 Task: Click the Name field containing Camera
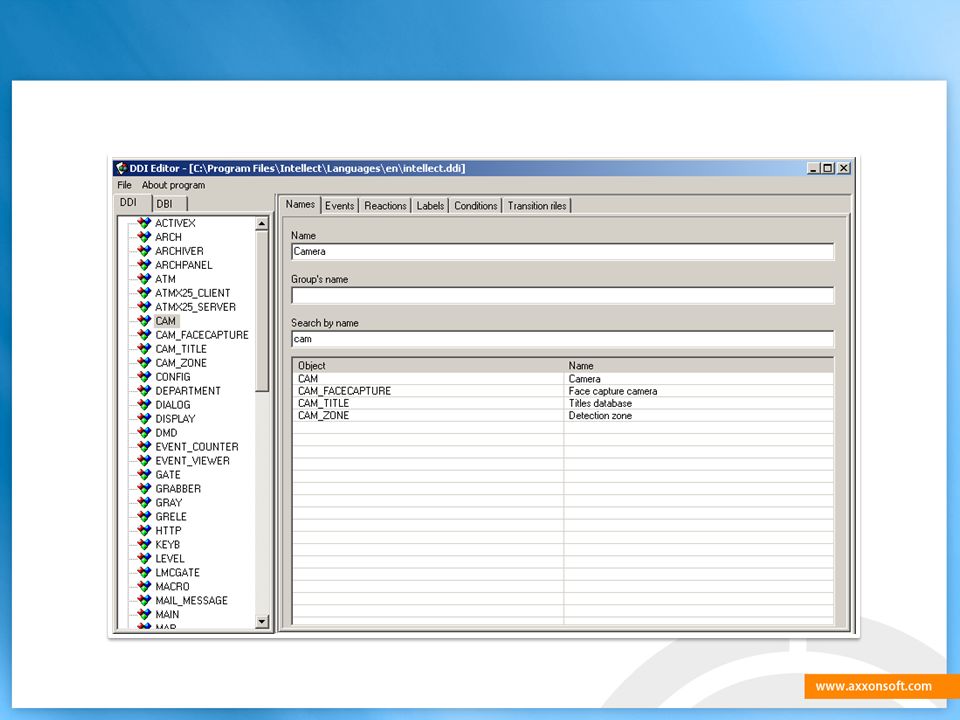(563, 252)
